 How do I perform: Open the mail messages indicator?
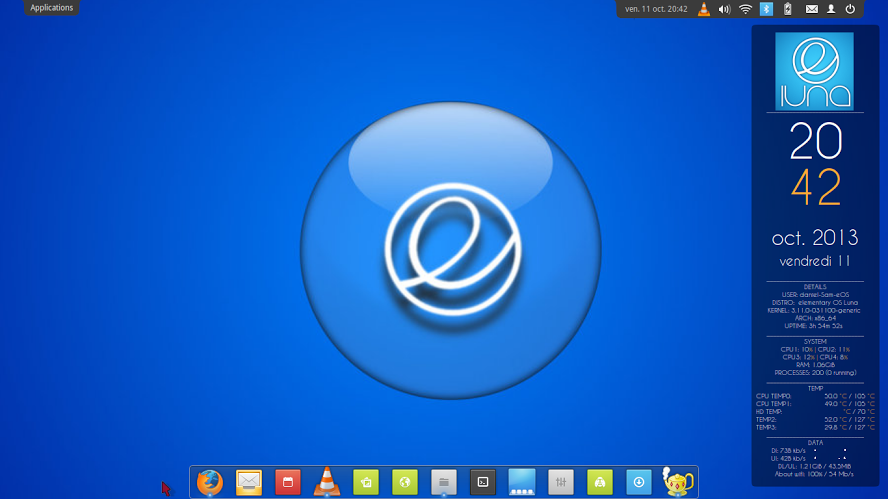[812, 9]
